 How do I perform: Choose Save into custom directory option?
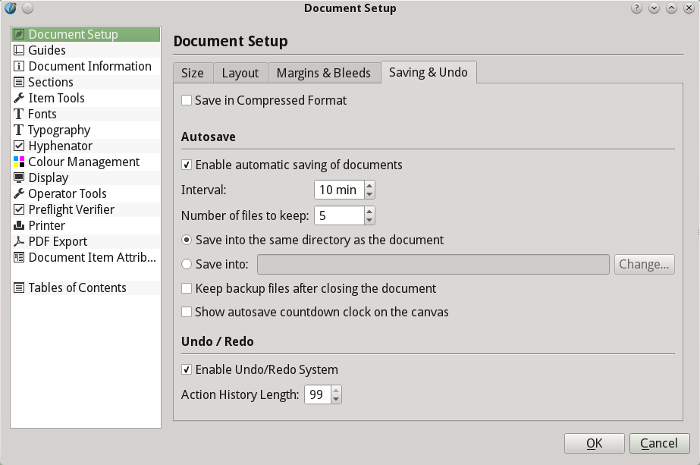[187, 264]
